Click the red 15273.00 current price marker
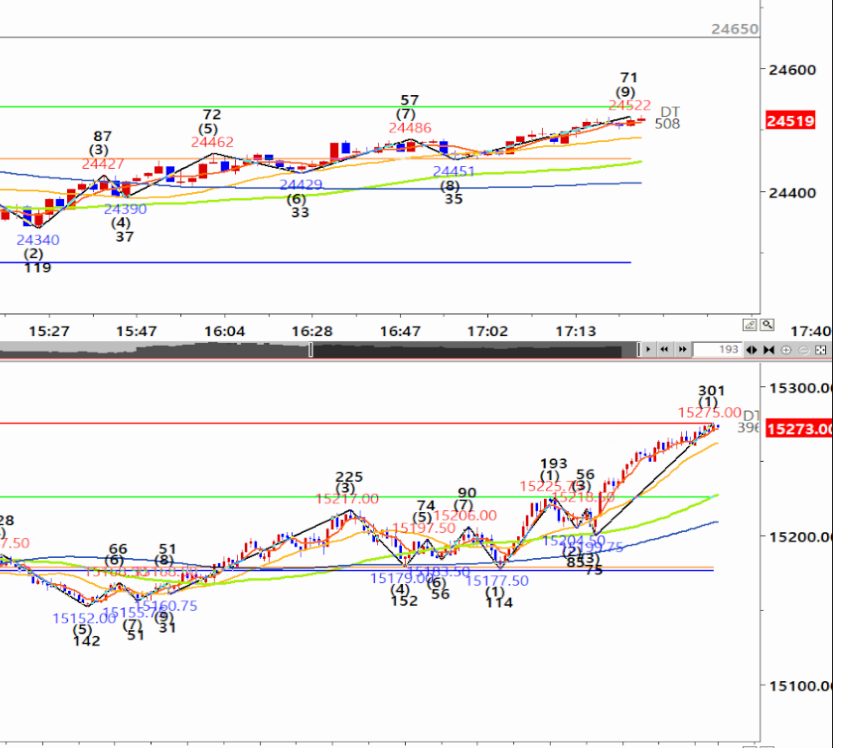 pos(798,429)
